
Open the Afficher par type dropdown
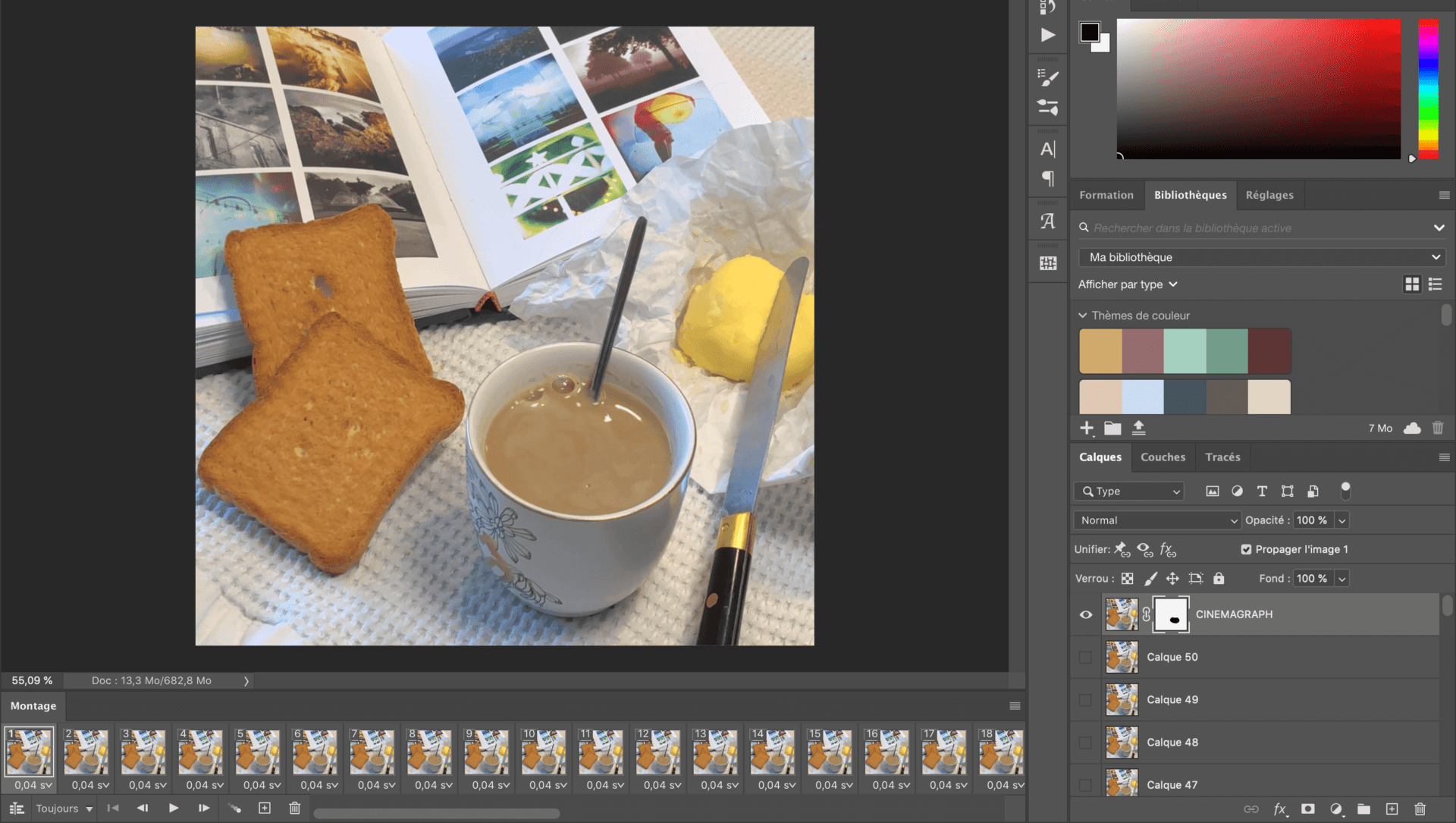[1127, 283]
